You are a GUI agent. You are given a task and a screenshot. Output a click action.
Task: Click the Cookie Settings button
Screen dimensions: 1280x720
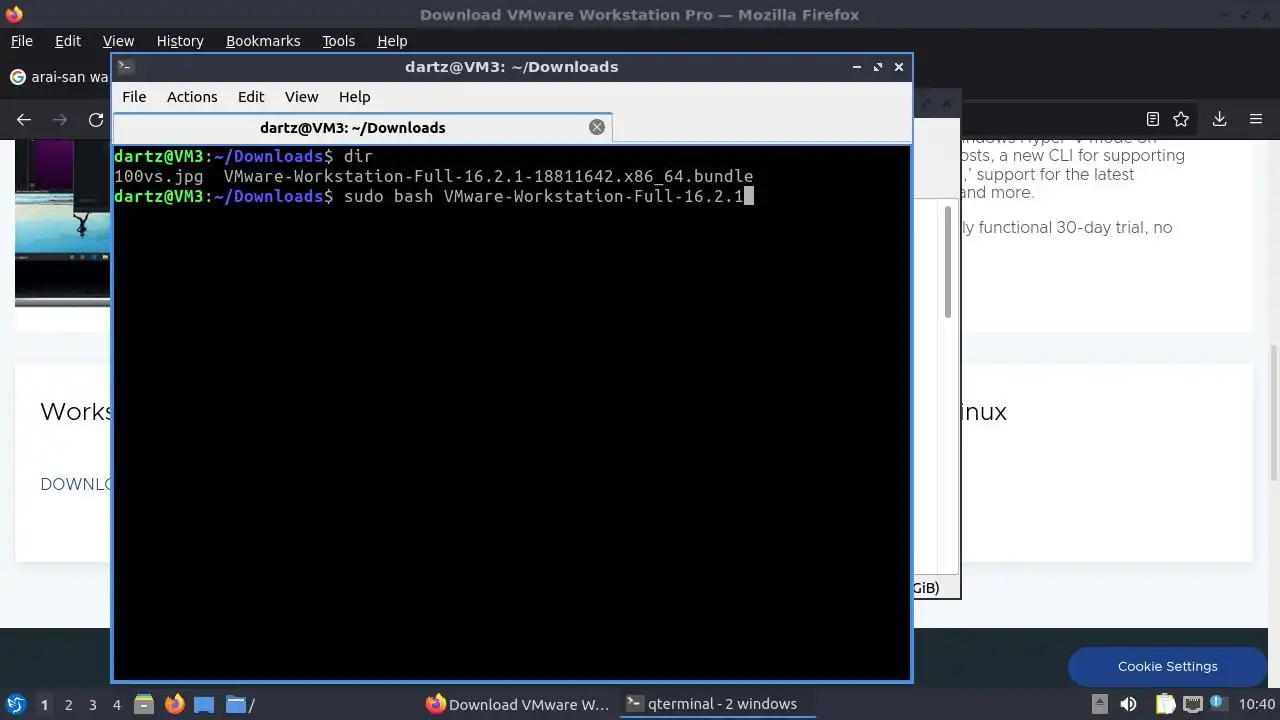pos(1167,666)
